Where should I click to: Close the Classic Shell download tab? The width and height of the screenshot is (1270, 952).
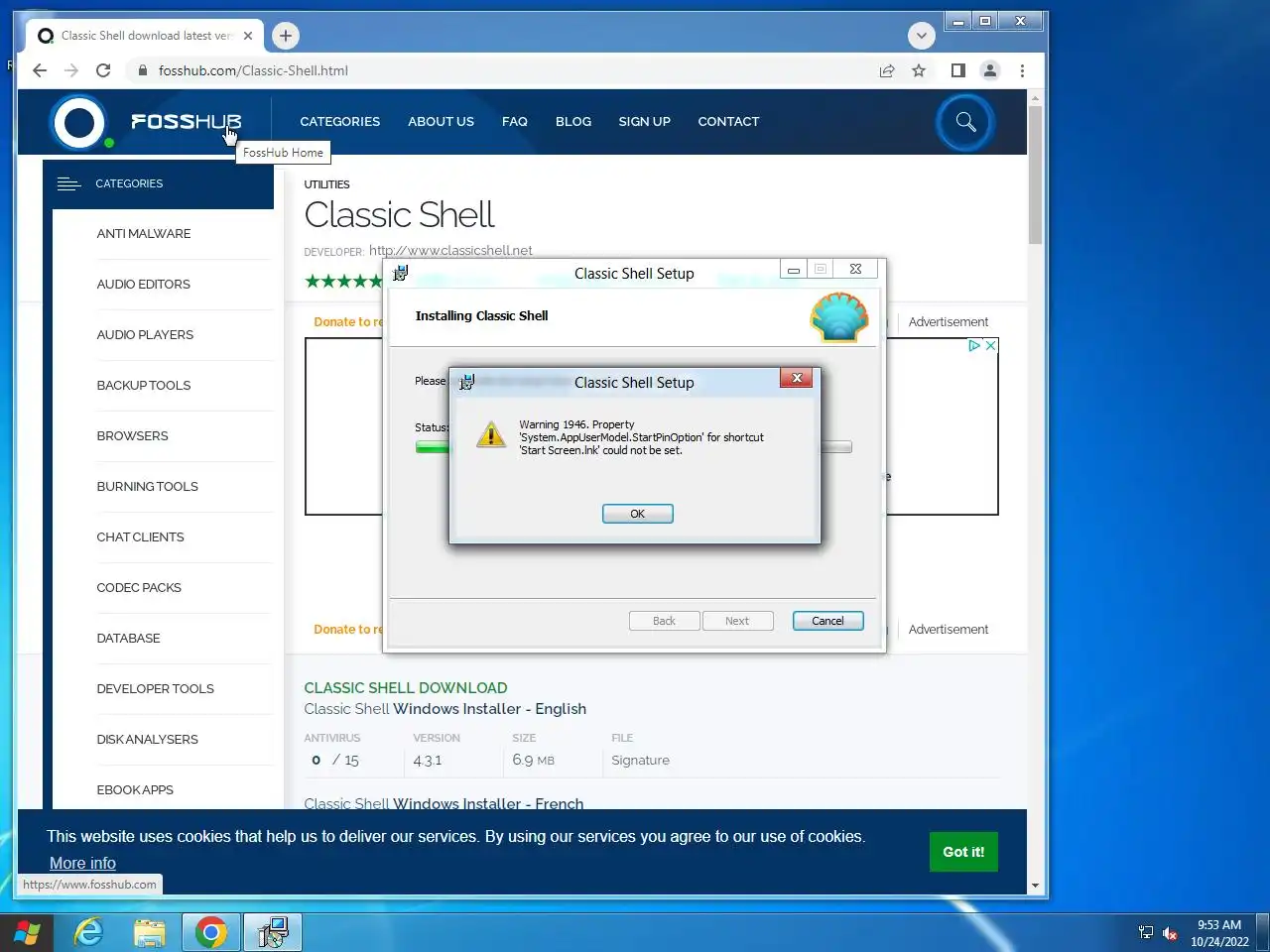click(248, 36)
